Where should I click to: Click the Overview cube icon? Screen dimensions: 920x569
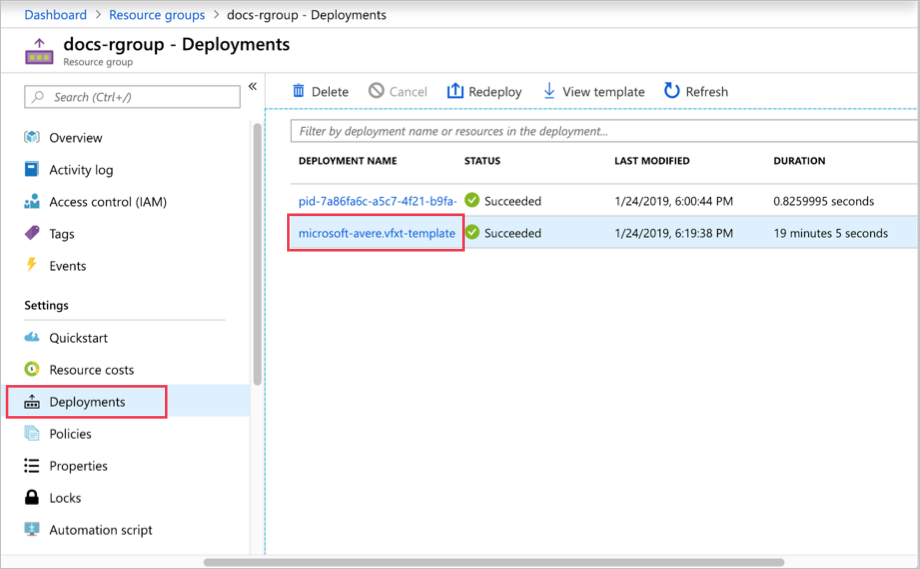tap(32, 137)
